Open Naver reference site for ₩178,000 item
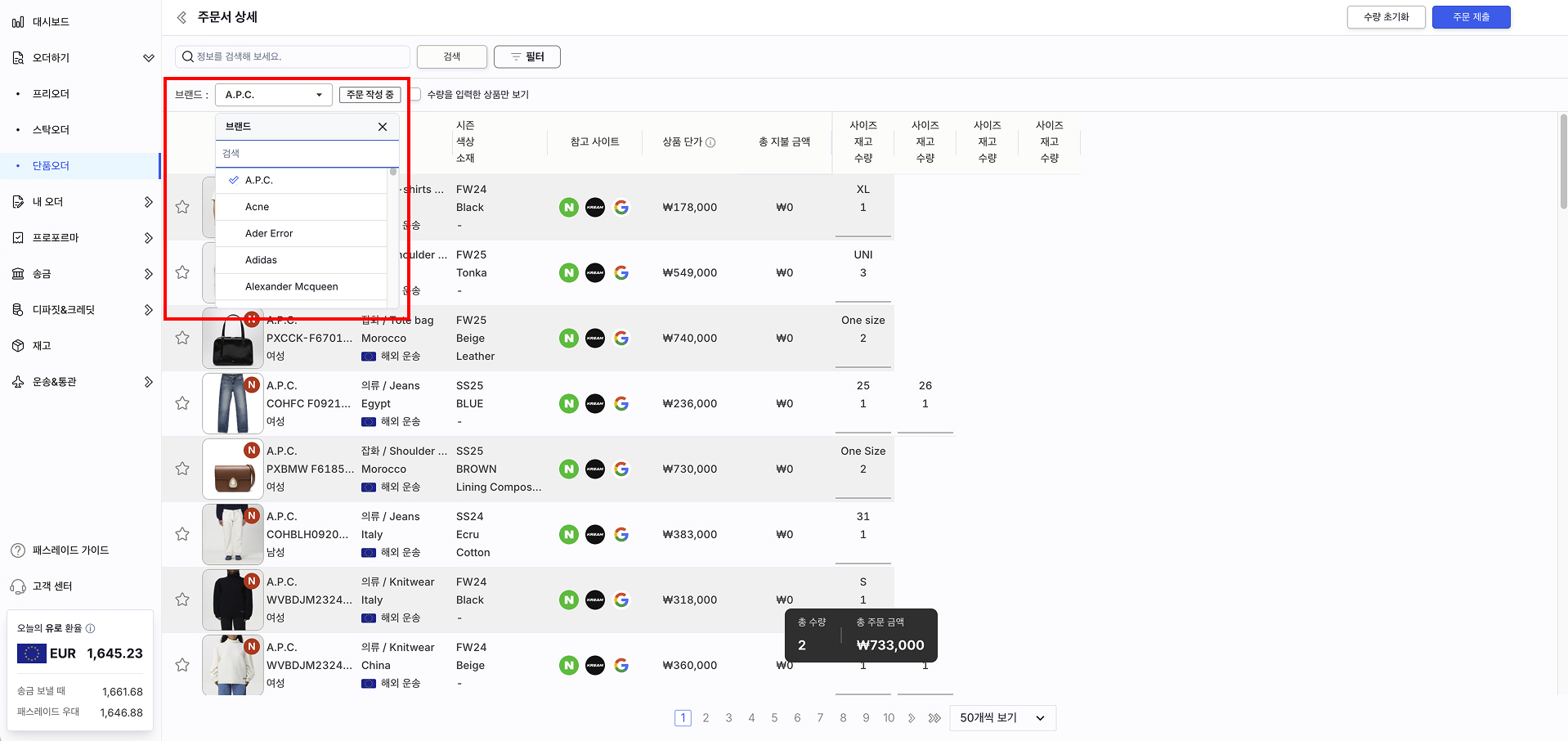This screenshot has height=741, width=1568. (x=569, y=208)
